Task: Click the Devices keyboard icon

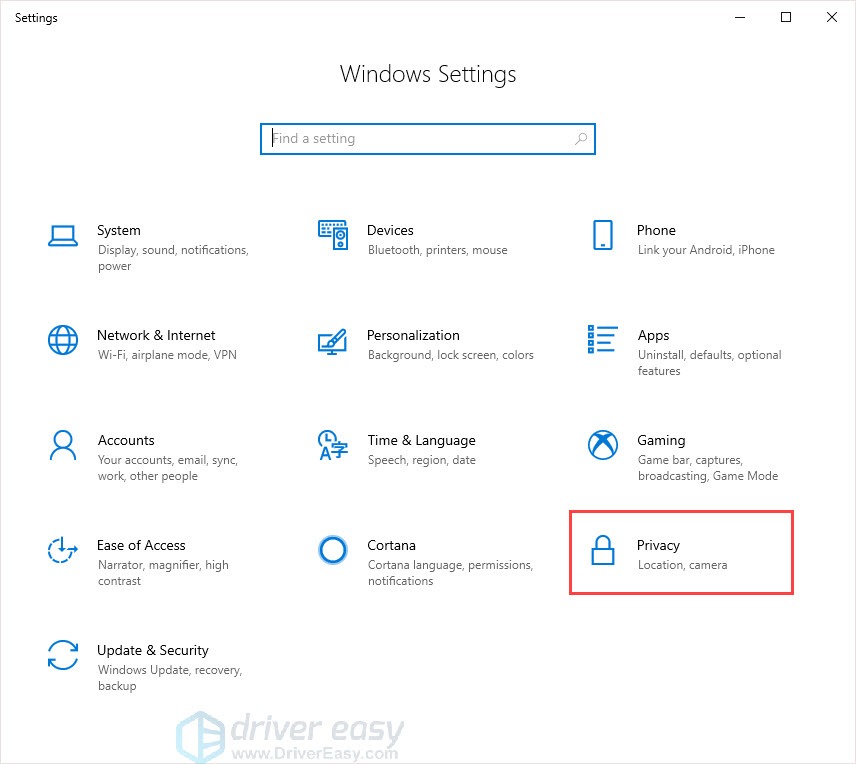Action: pos(333,236)
